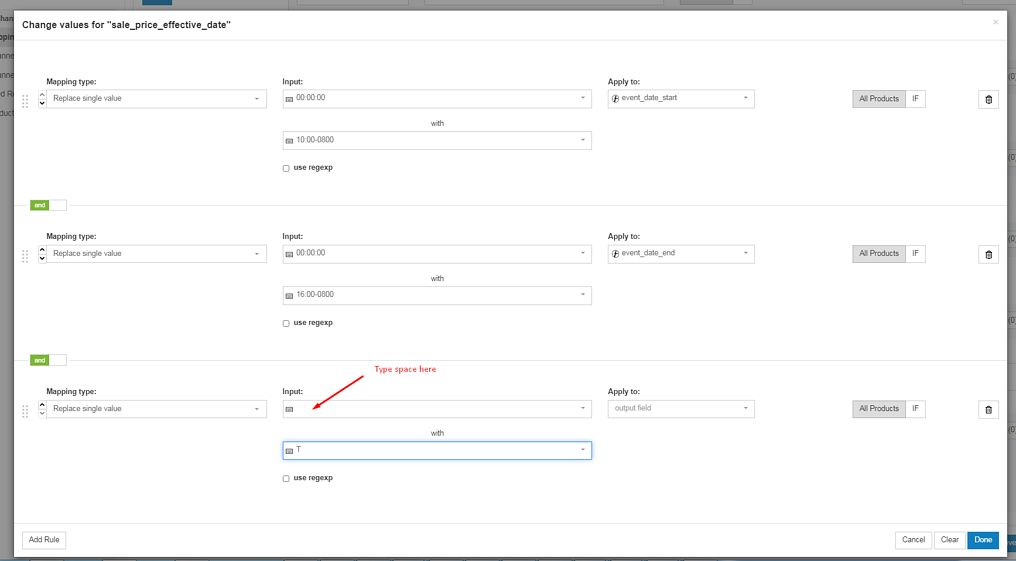Click the Clear button
This screenshot has width=1016, height=561.
pyautogui.click(x=949, y=540)
